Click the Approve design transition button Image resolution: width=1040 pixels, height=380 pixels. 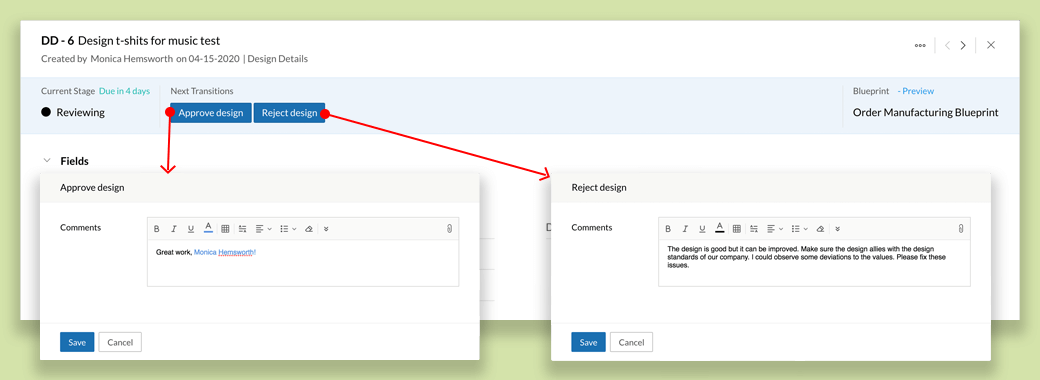click(x=210, y=113)
